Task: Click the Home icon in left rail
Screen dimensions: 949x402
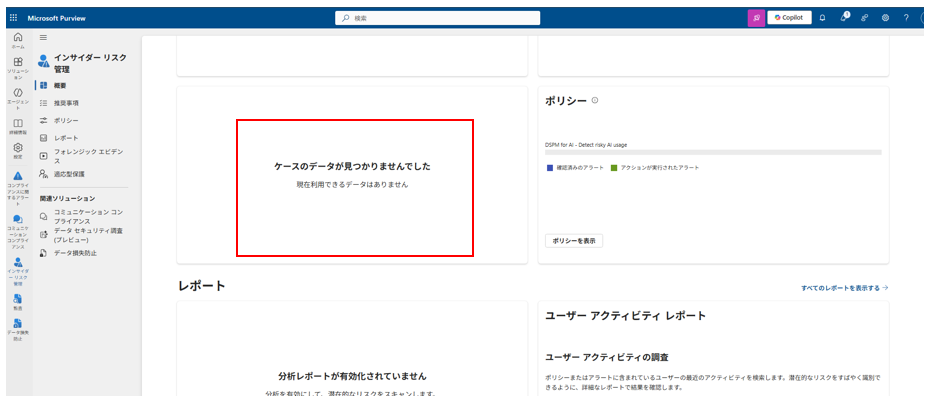Action: tap(18, 40)
